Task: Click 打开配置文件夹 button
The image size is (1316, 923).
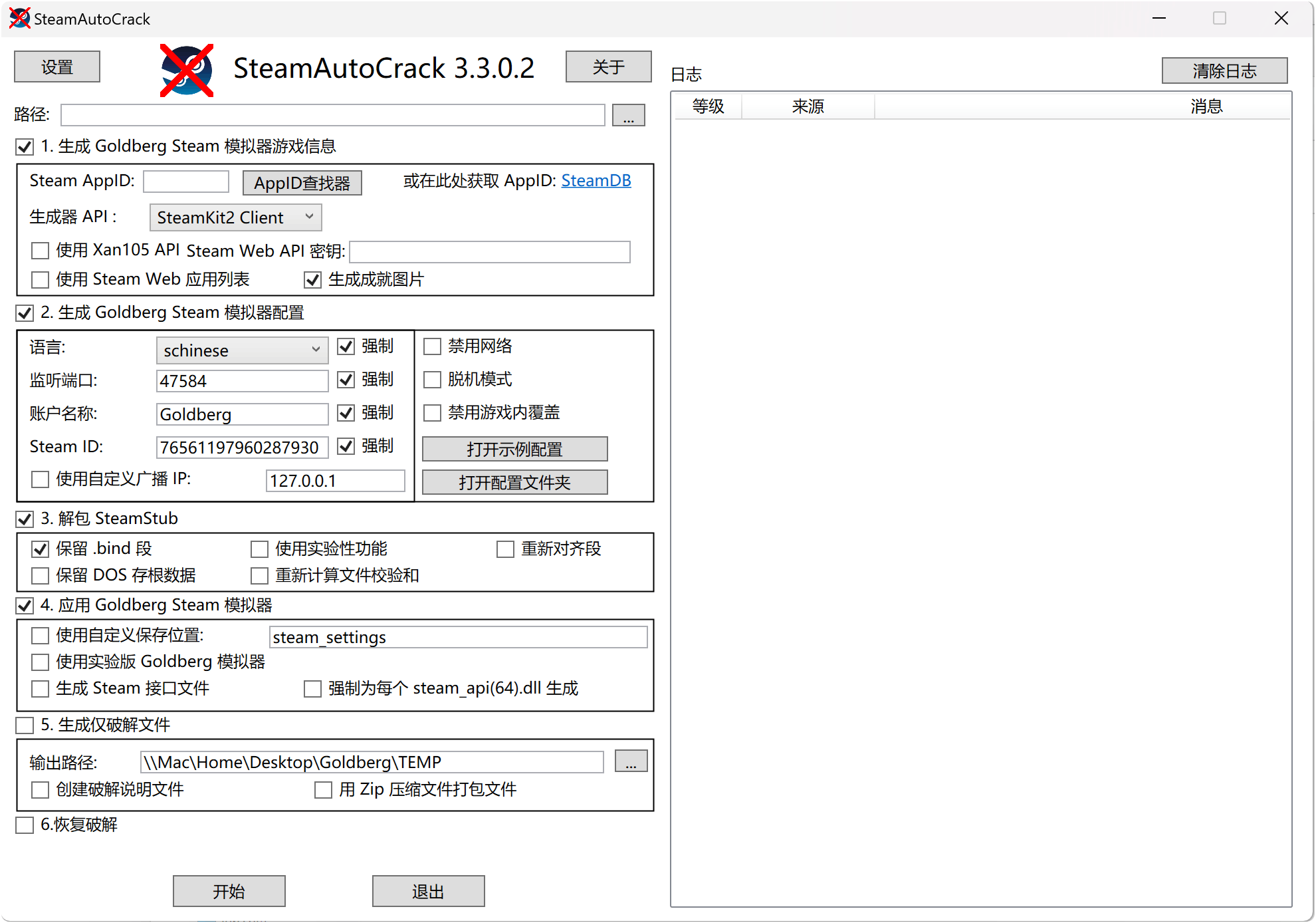Action: [x=515, y=482]
